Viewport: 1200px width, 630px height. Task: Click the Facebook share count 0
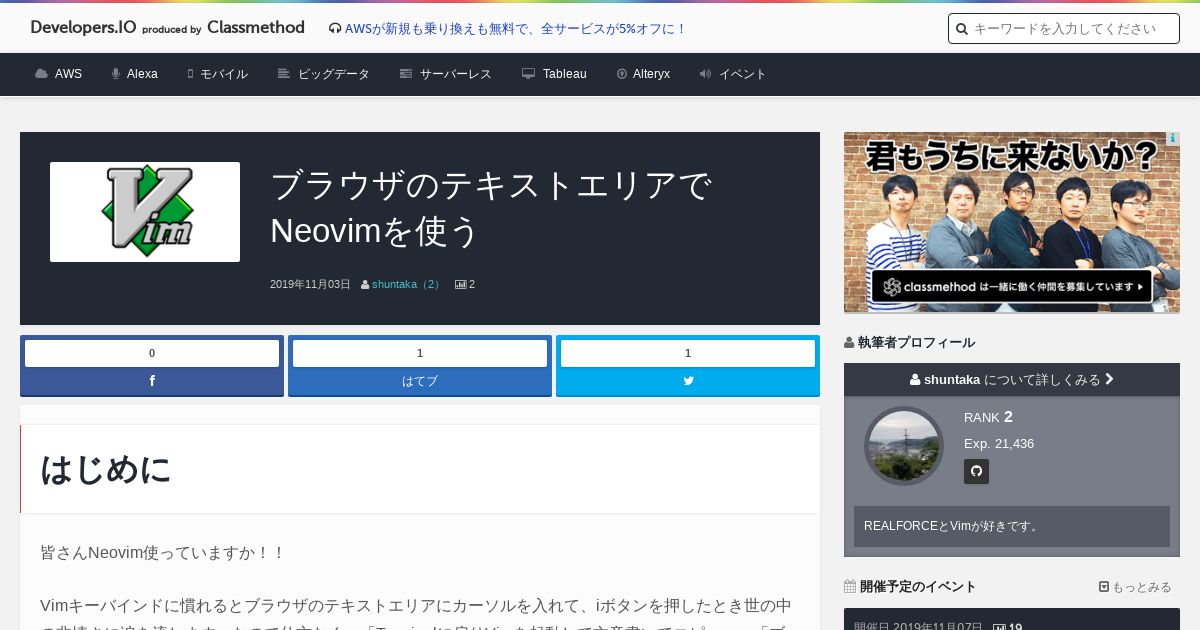152,353
